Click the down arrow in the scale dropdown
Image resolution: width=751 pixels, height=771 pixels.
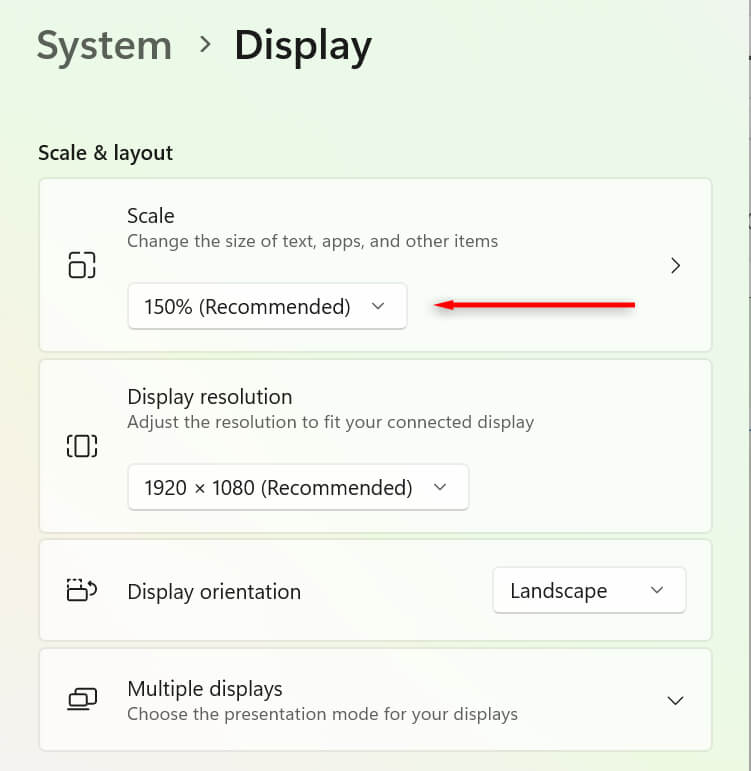tap(378, 307)
